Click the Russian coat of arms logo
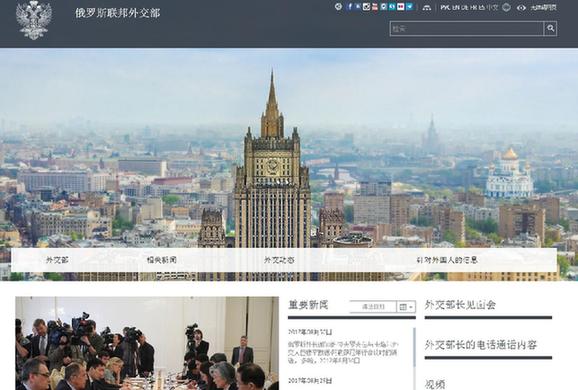 [34, 20]
